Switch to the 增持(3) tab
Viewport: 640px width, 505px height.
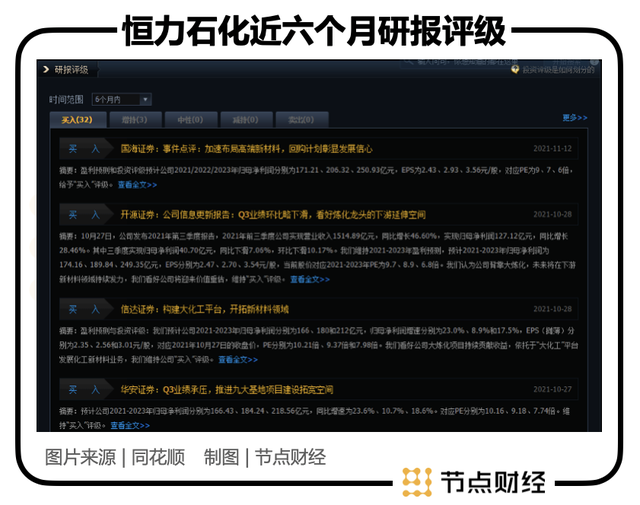[132, 120]
